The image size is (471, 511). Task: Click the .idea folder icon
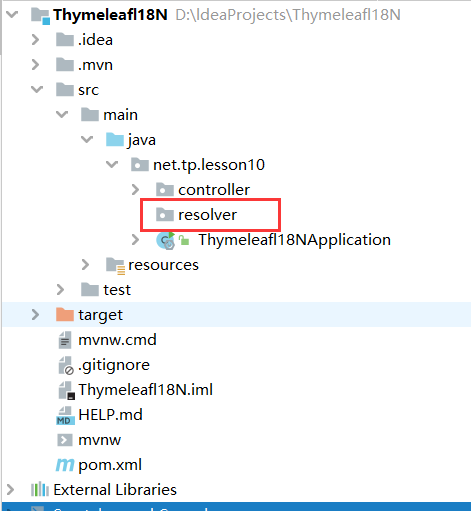65,40
